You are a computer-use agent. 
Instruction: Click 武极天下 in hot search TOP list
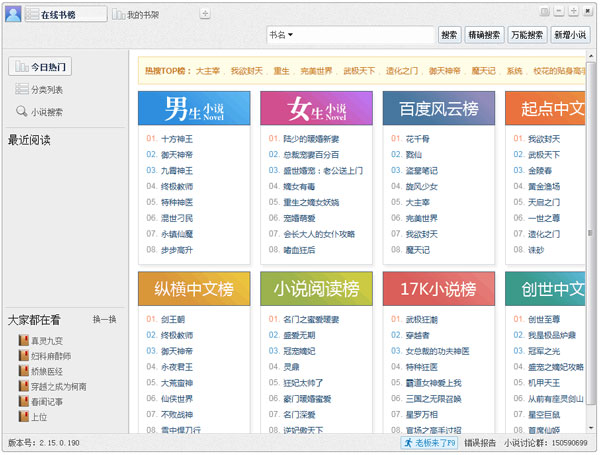pyautogui.click(x=359, y=71)
